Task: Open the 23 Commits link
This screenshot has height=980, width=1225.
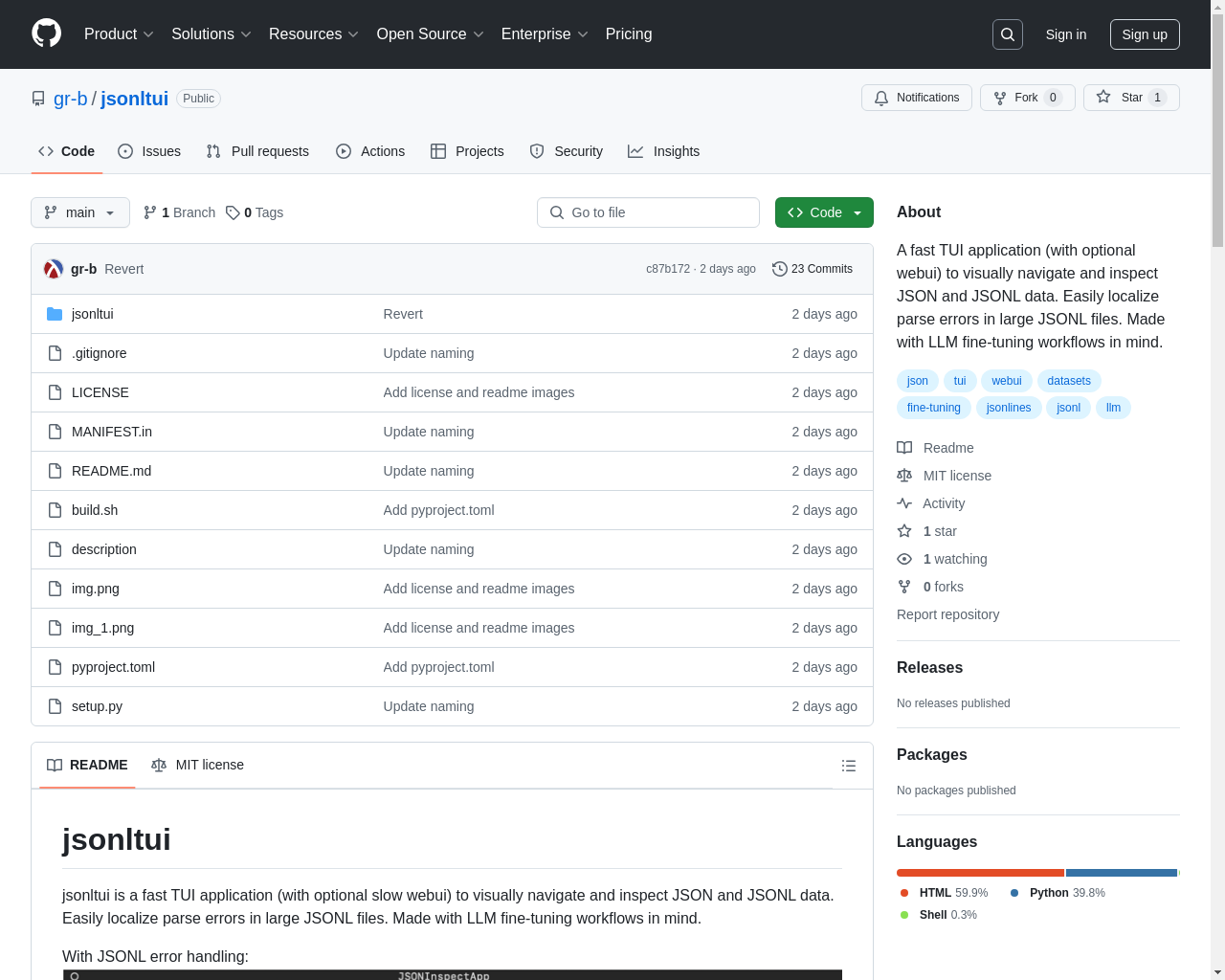Action: (x=813, y=269)
